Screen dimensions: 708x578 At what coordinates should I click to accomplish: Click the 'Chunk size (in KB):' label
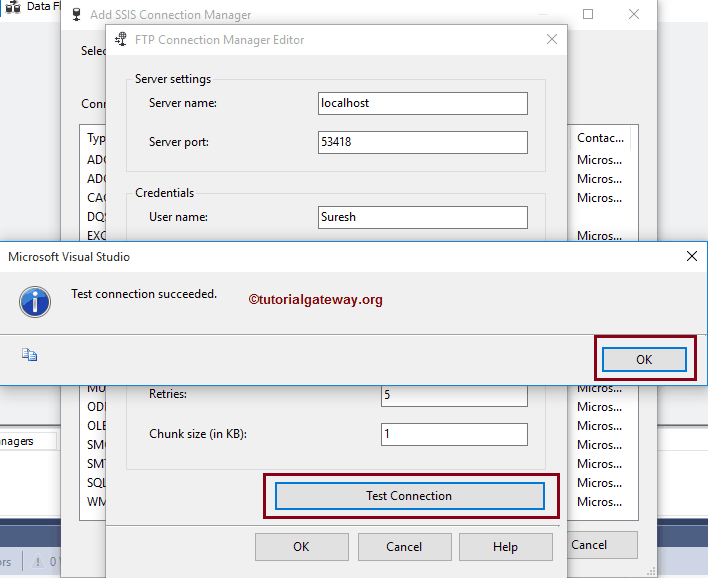tap(198, 434)
